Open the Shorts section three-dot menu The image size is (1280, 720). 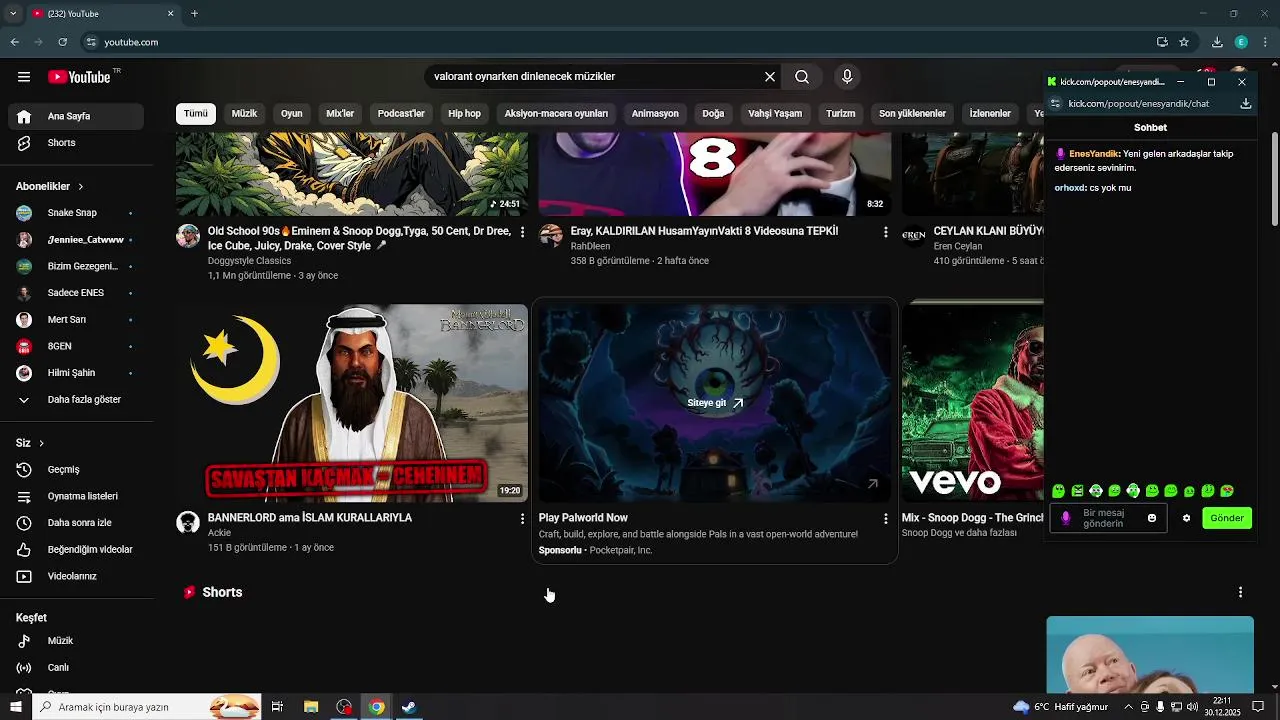click(x=1240, y=593)
